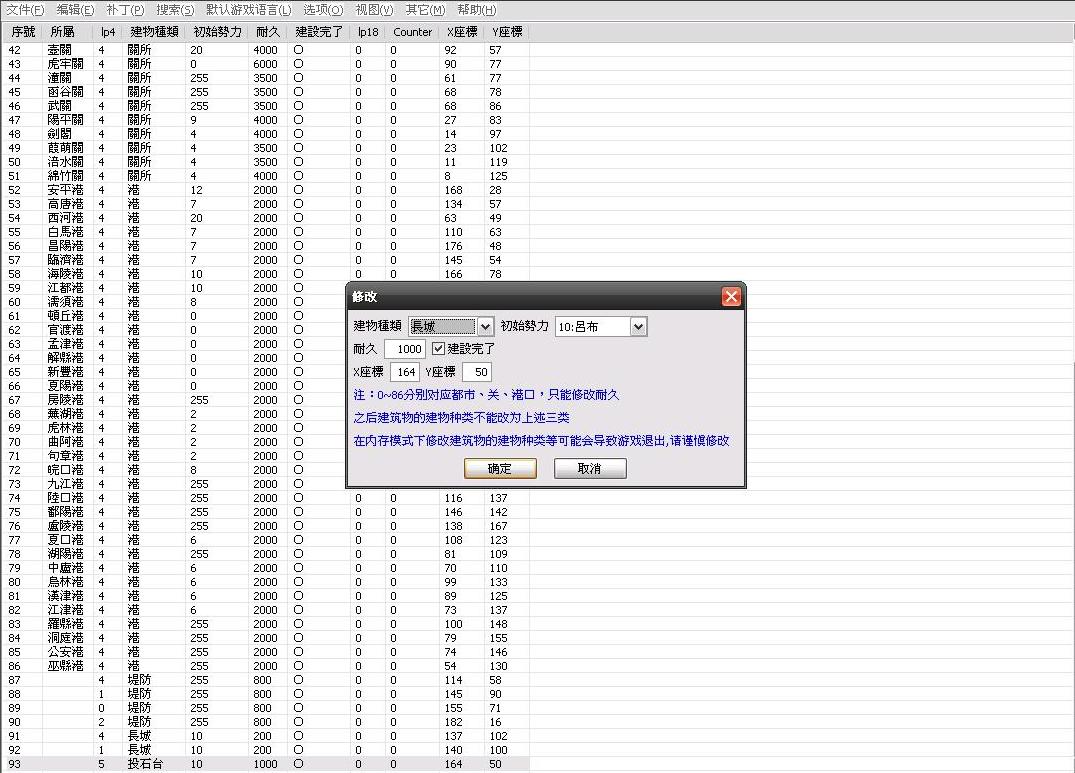Select the 白馬港 row
The height and width of the screenshot is (773, 1075).
pyautogui.click(x=266, y=232)
